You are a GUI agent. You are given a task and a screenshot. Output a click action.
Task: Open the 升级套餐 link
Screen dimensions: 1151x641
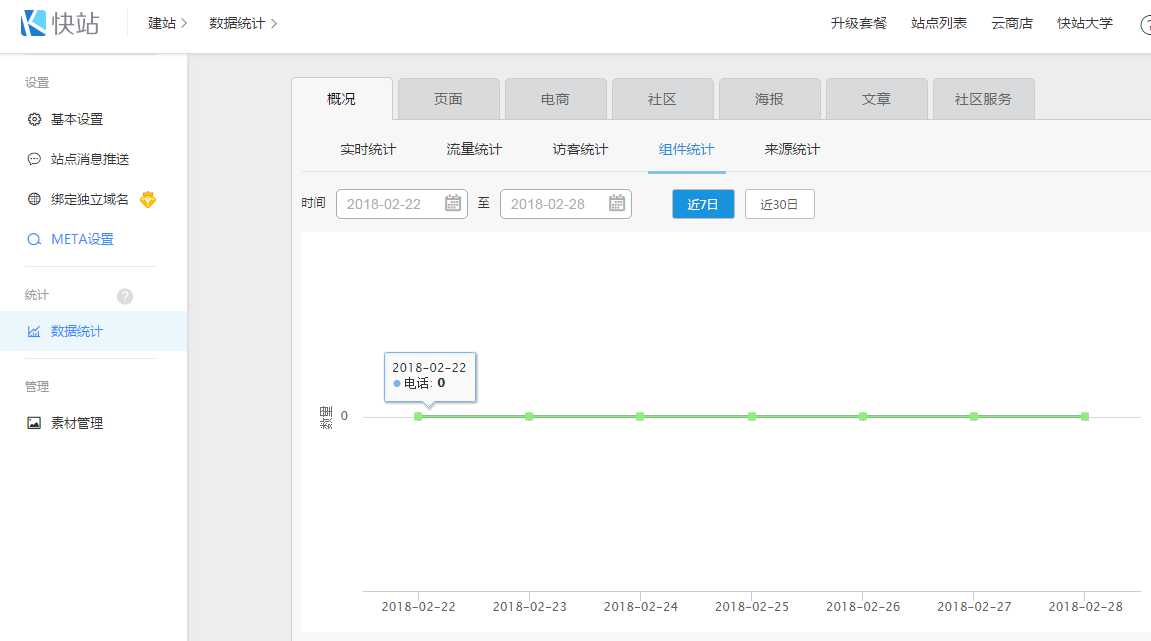[x=858, y=23]
